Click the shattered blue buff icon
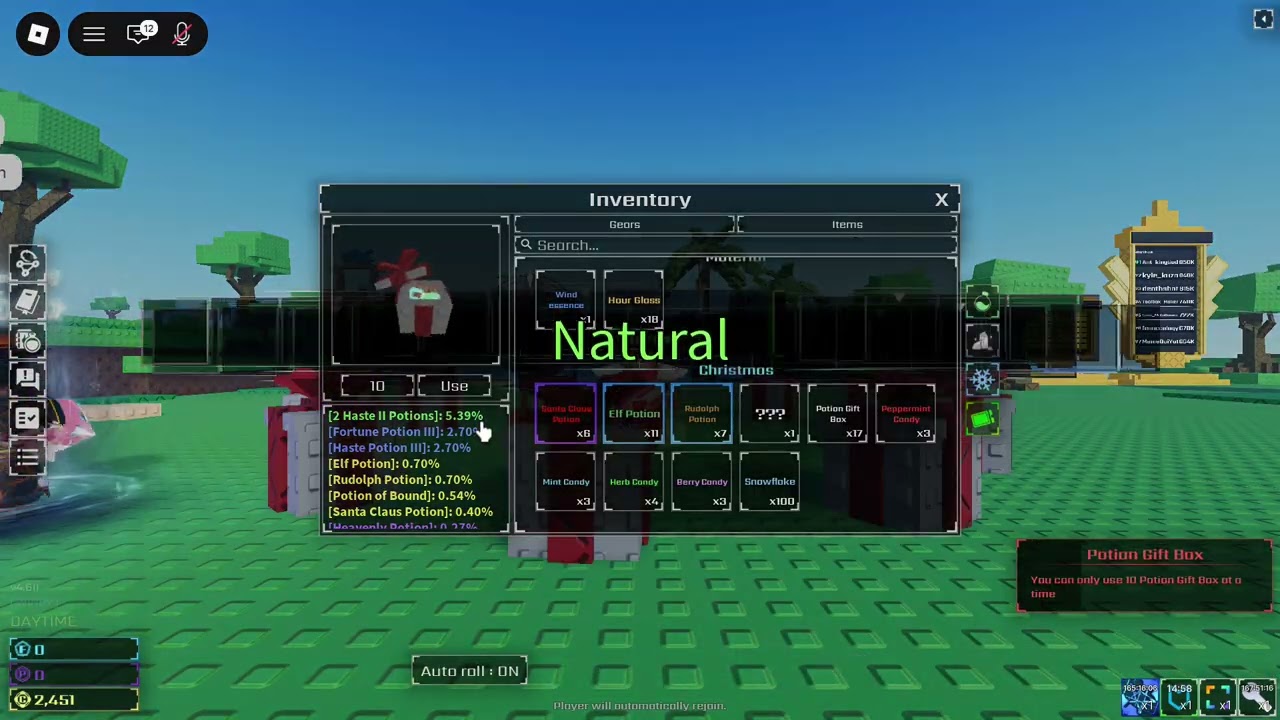The image size is (1280, 720). pos(1139,698)
